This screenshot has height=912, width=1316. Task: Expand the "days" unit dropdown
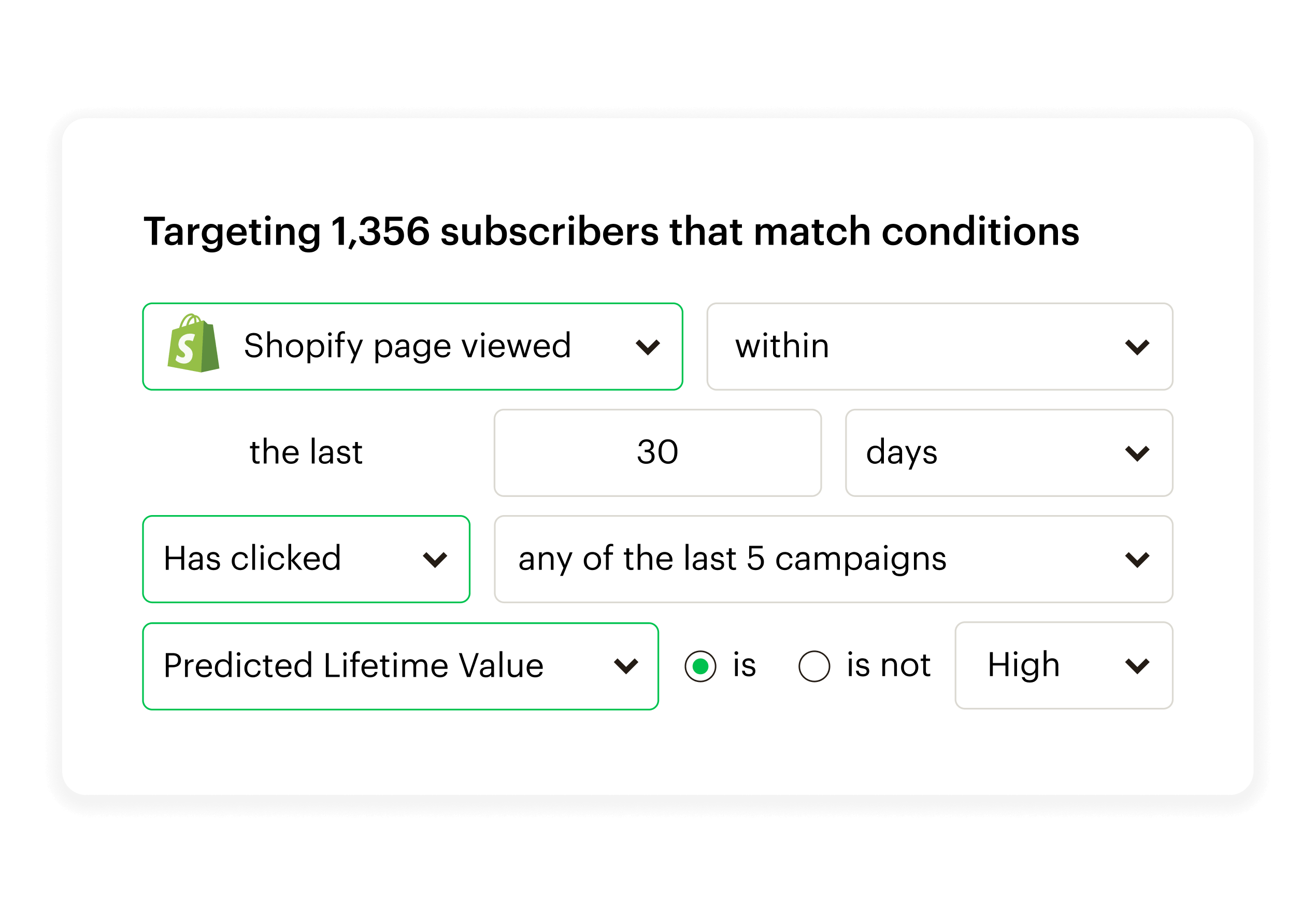[x=1008, y=453]
